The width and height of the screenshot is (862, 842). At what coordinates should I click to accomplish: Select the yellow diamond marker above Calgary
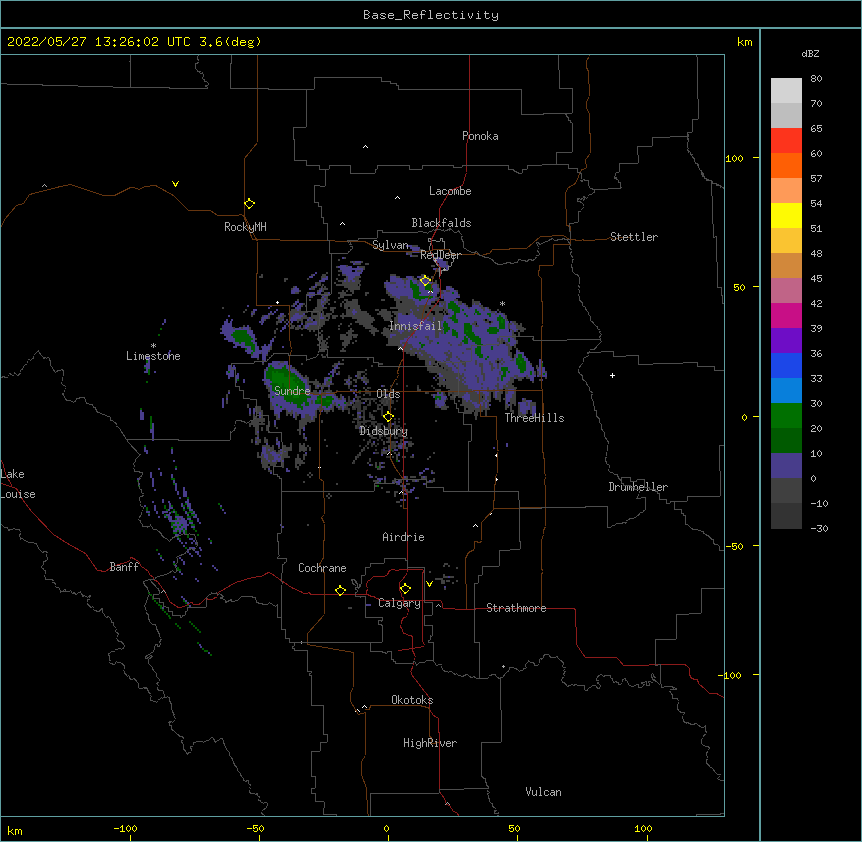(405, 589)
